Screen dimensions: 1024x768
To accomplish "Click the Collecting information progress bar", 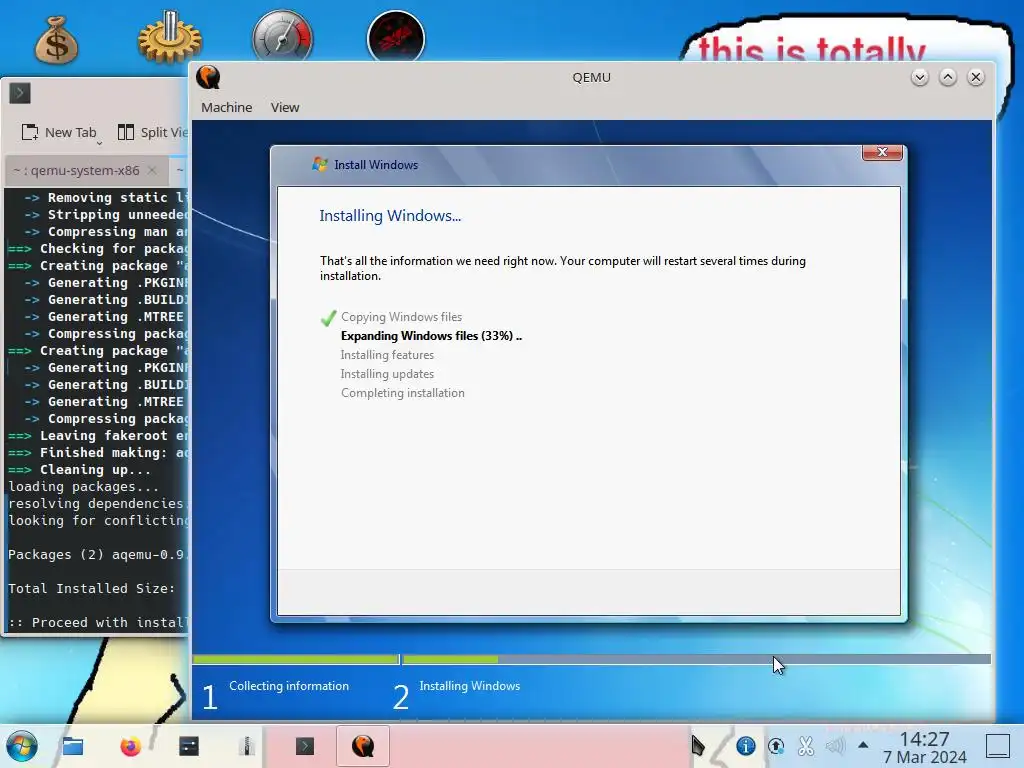I will click(x=296, y=660).
